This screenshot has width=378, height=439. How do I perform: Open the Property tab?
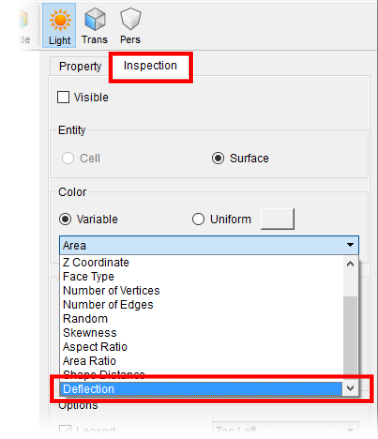[80, 66]
